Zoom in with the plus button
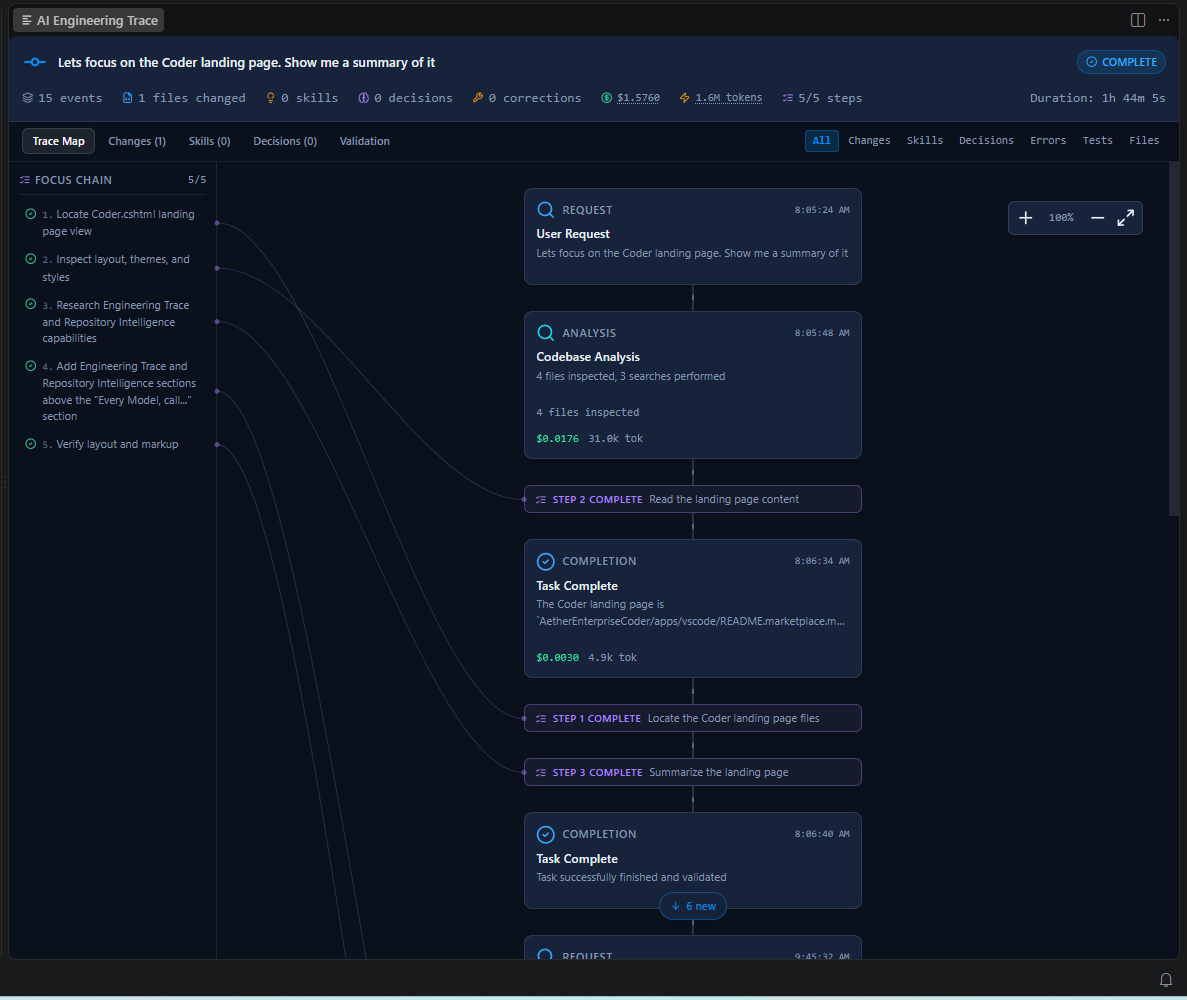Screen dimensions: 1187x1000 coord(1025,218)
